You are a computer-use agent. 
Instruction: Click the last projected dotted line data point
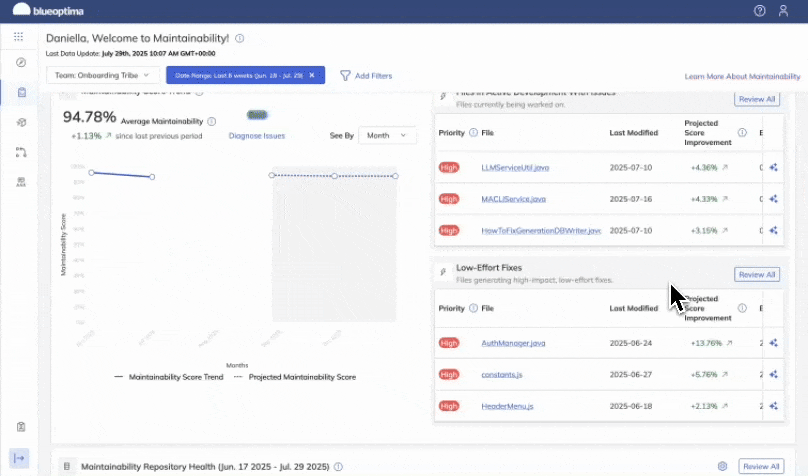click(x=395, y=176)
